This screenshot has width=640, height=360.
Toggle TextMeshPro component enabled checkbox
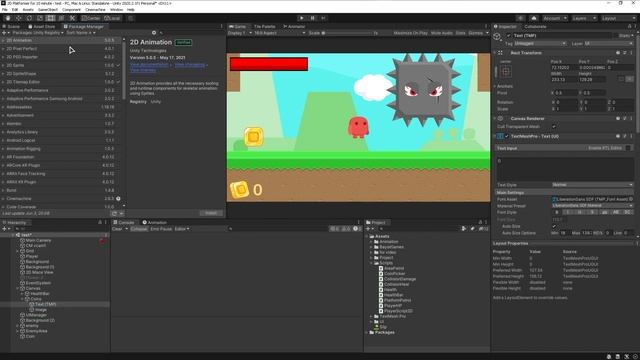pos(507,136)
